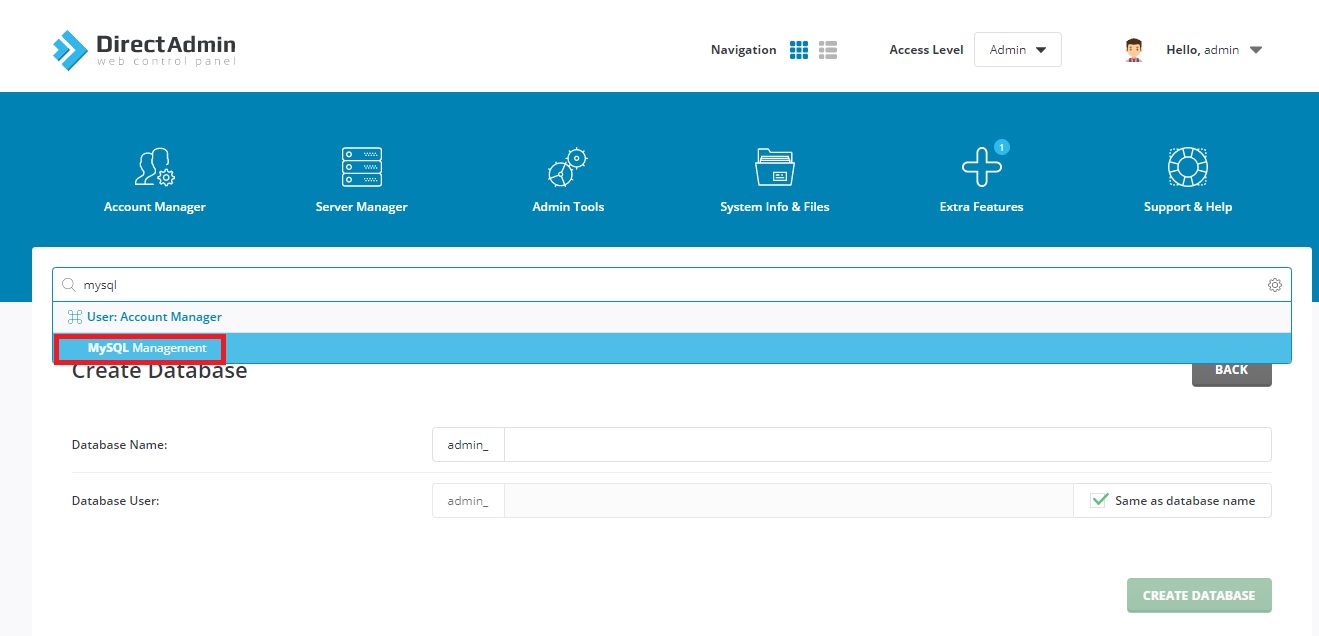
Task: Click the System Info & Files label
Action: [x=775, y=207]
